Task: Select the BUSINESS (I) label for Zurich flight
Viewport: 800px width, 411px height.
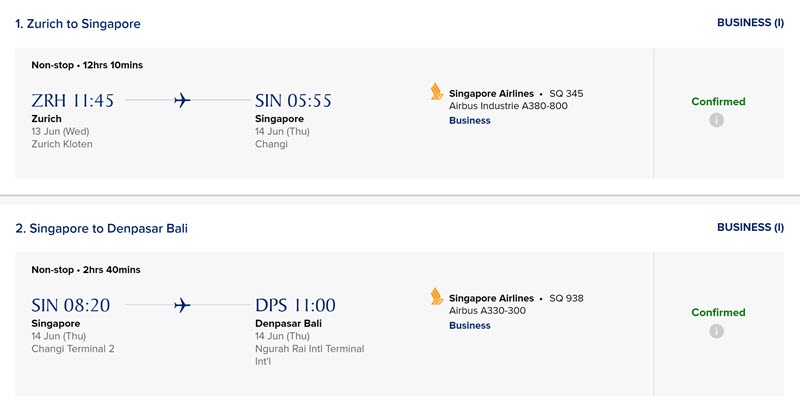Action: [x=751, y=23]
